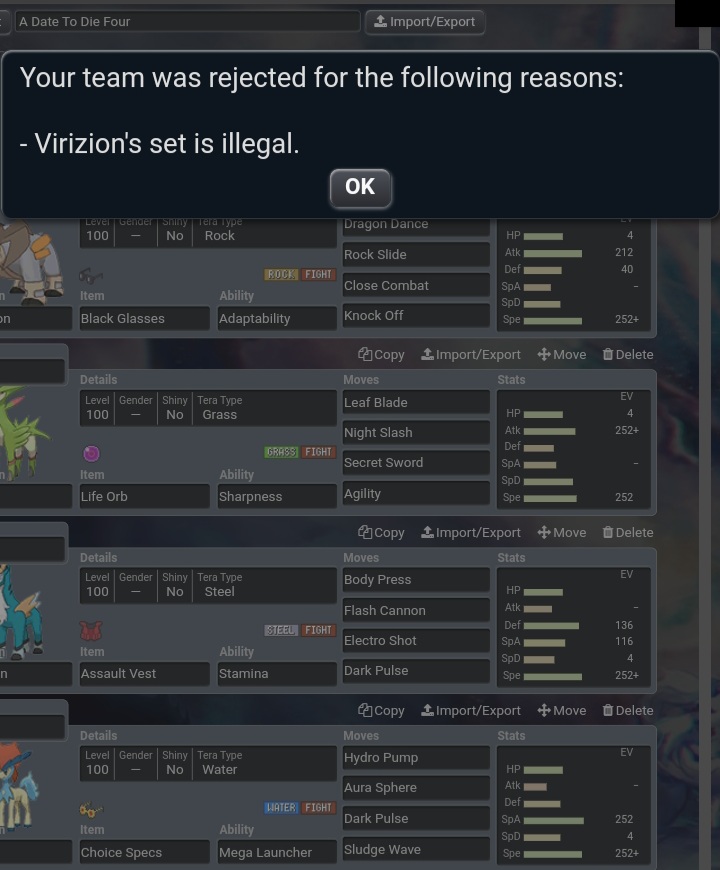Copy the Virizion set
This screenshot has width=720, height=870.
tap(381, 355)
